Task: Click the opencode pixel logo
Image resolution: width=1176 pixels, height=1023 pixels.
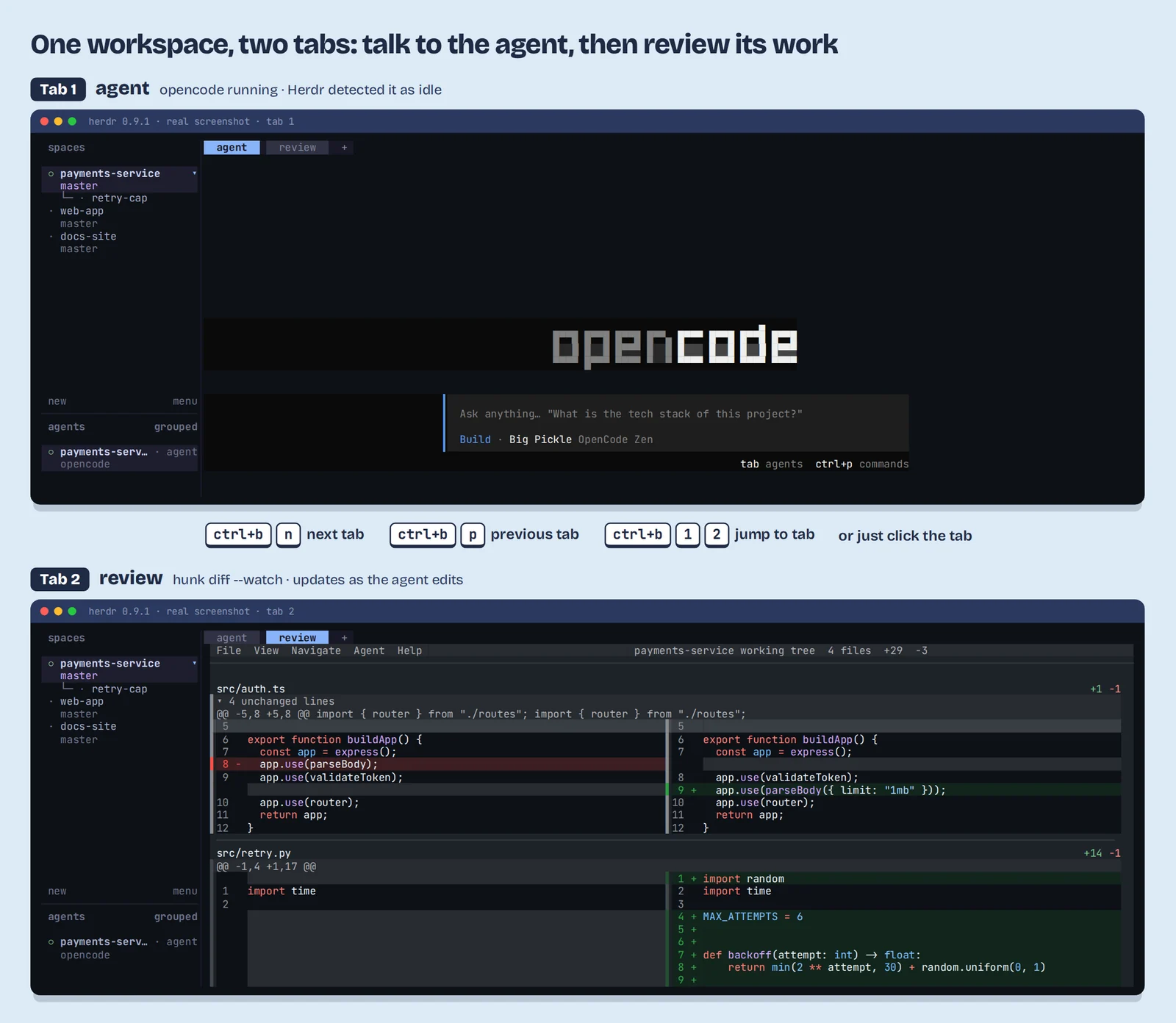Action: [x=675, y=345]
